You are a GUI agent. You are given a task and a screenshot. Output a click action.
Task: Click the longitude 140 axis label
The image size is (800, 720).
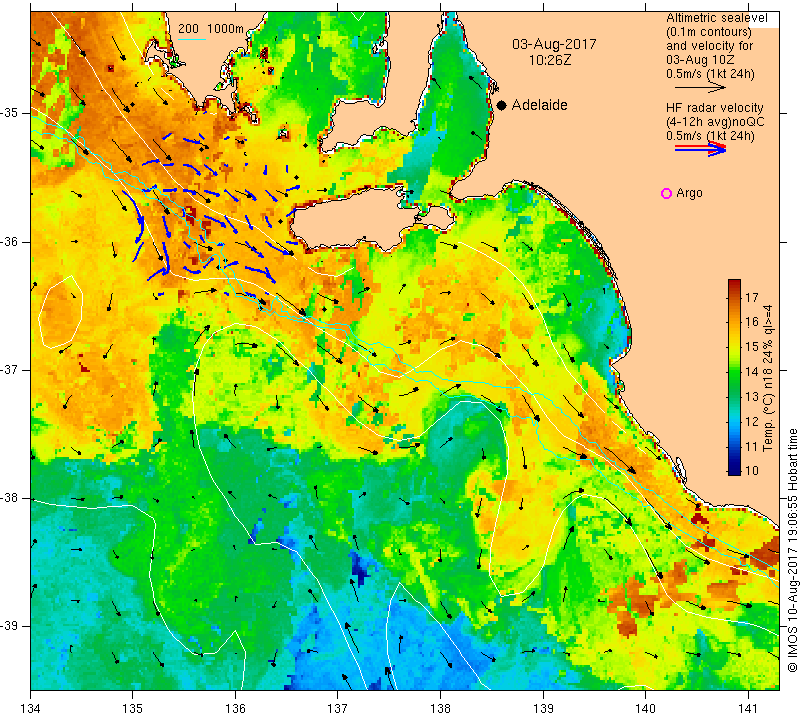(645, 709)
